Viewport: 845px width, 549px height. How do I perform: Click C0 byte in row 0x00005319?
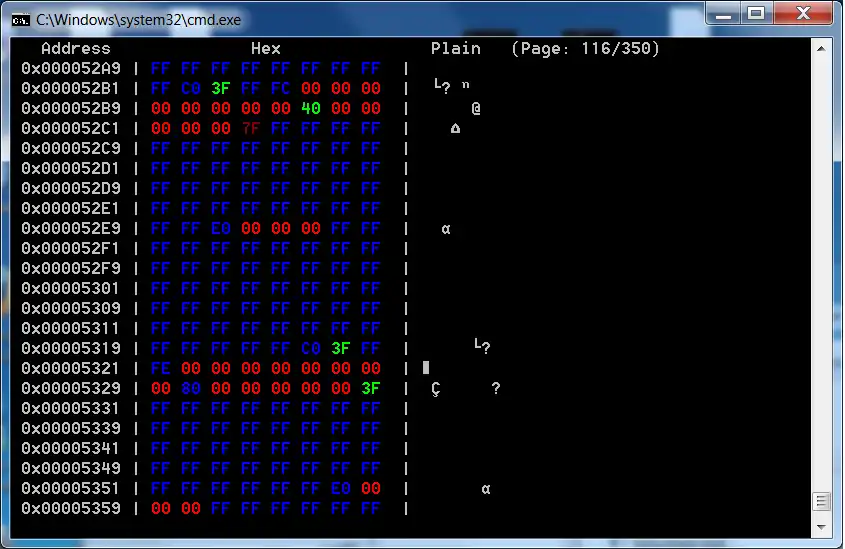[x=311, y=349]
